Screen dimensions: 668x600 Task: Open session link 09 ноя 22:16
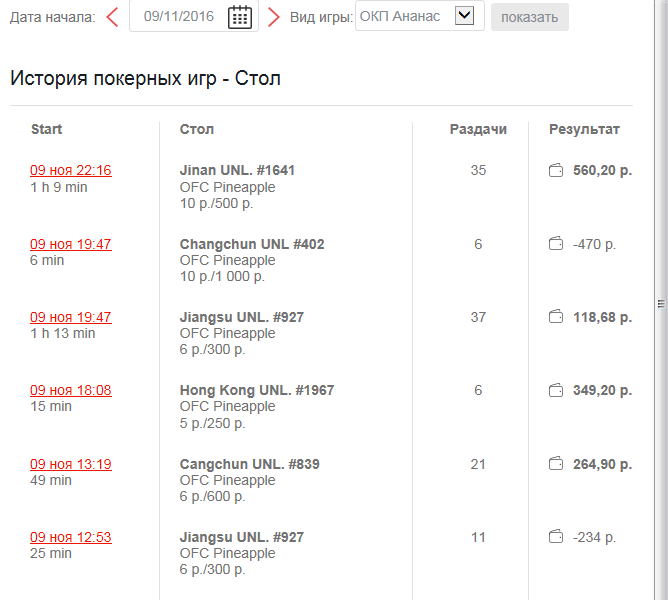click(x=71, y=170)
